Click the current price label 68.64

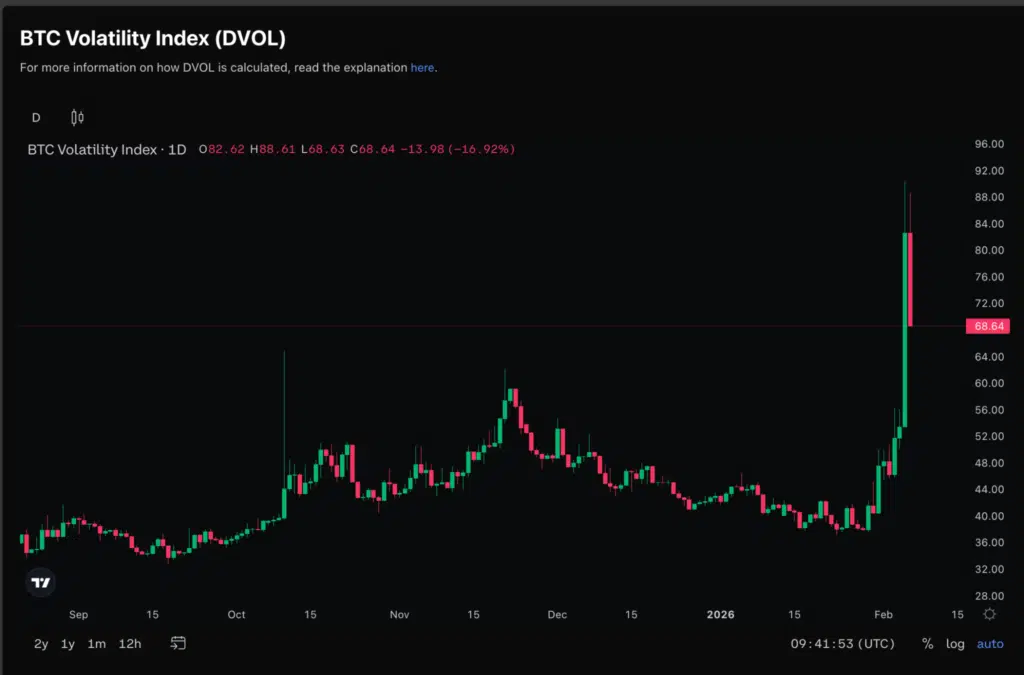coord(987,325)
